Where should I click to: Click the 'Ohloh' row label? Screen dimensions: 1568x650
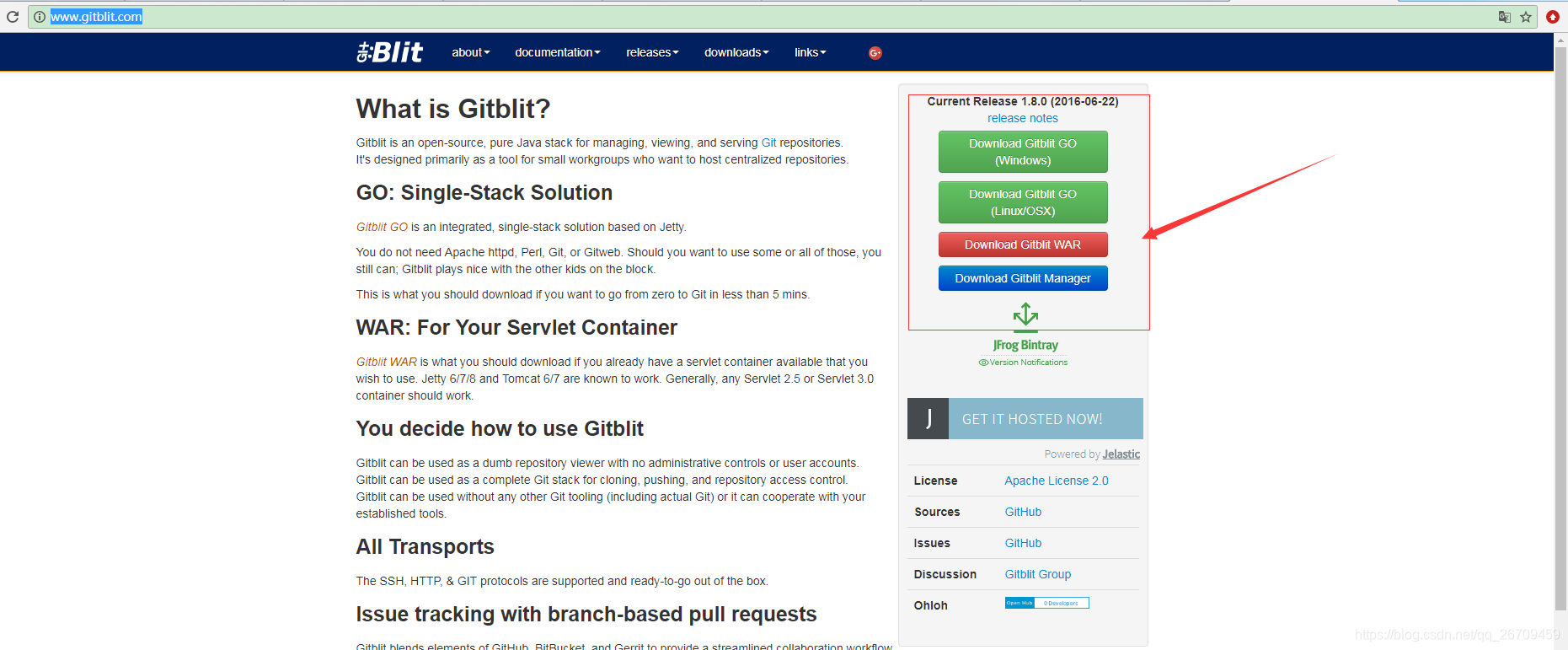click(x=931, y=605)
